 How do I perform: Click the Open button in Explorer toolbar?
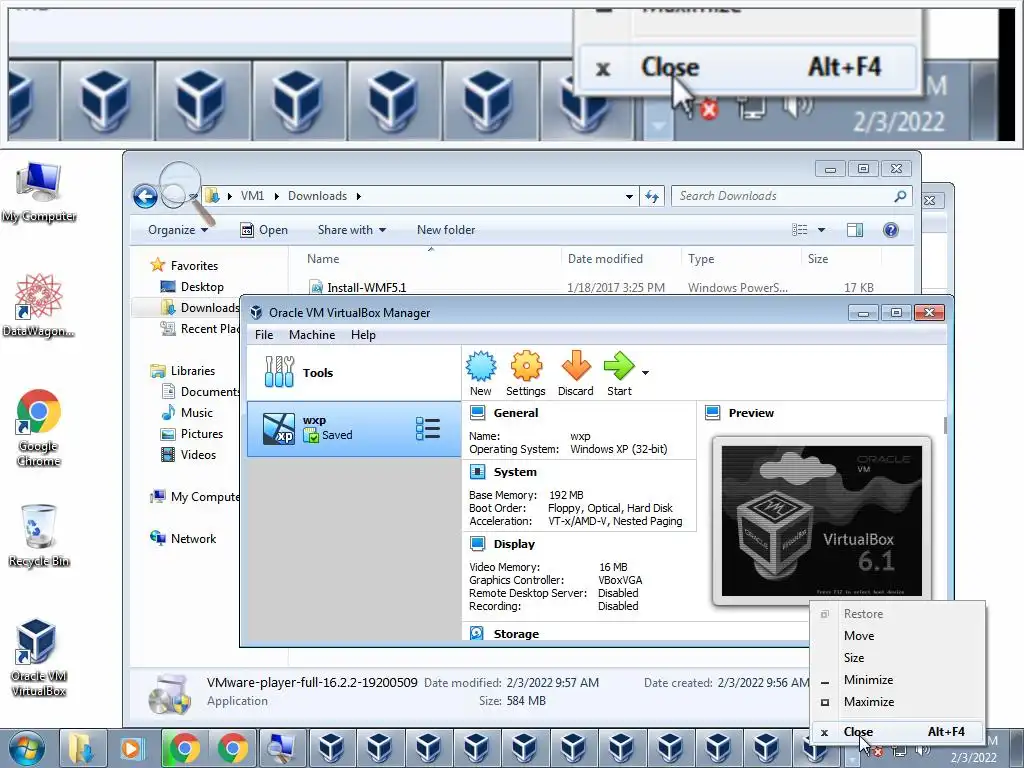pyautogui.click(x=264, y=230)
